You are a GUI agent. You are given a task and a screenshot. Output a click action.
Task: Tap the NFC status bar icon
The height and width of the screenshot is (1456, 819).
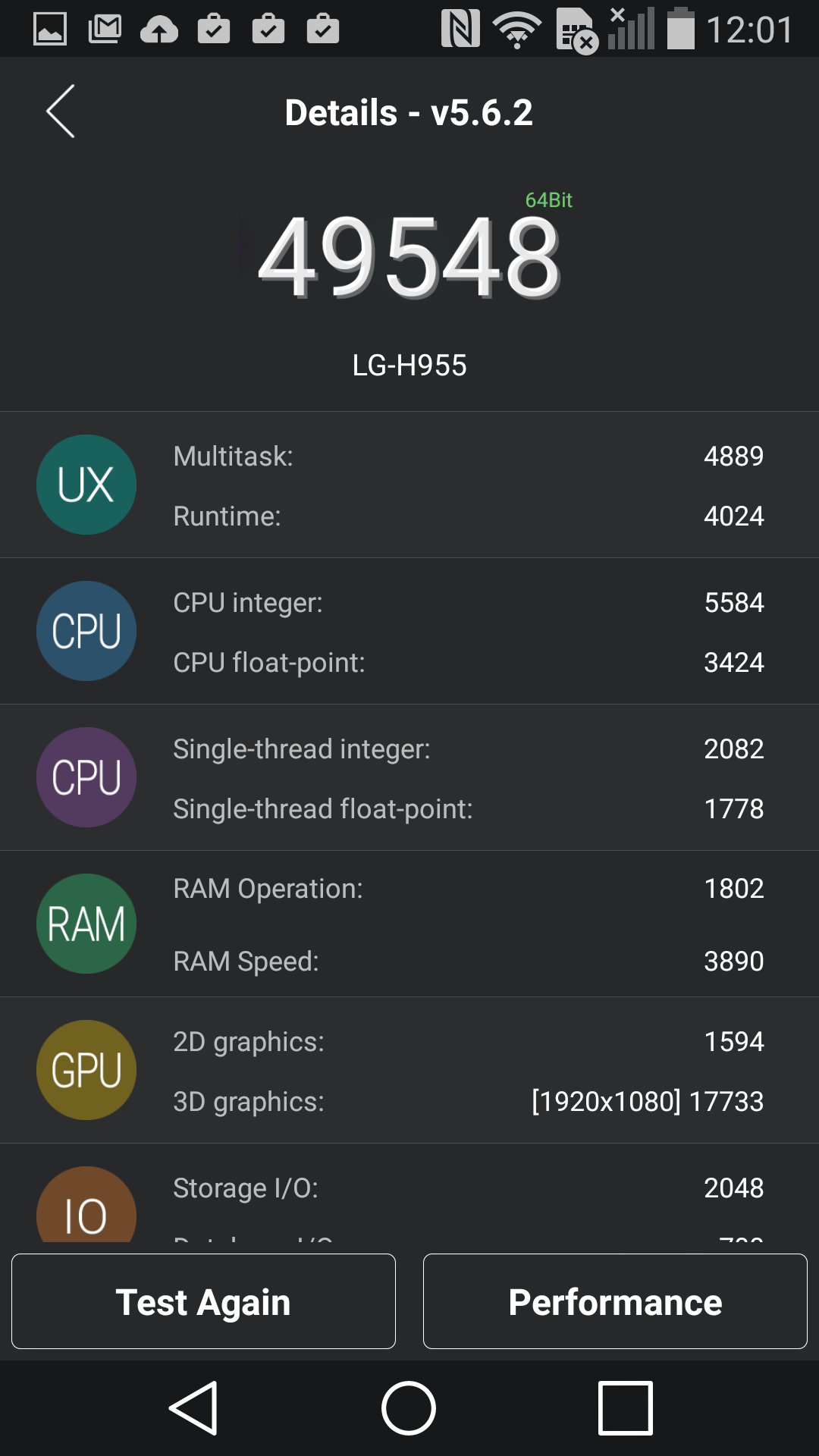tap(460, 29)
